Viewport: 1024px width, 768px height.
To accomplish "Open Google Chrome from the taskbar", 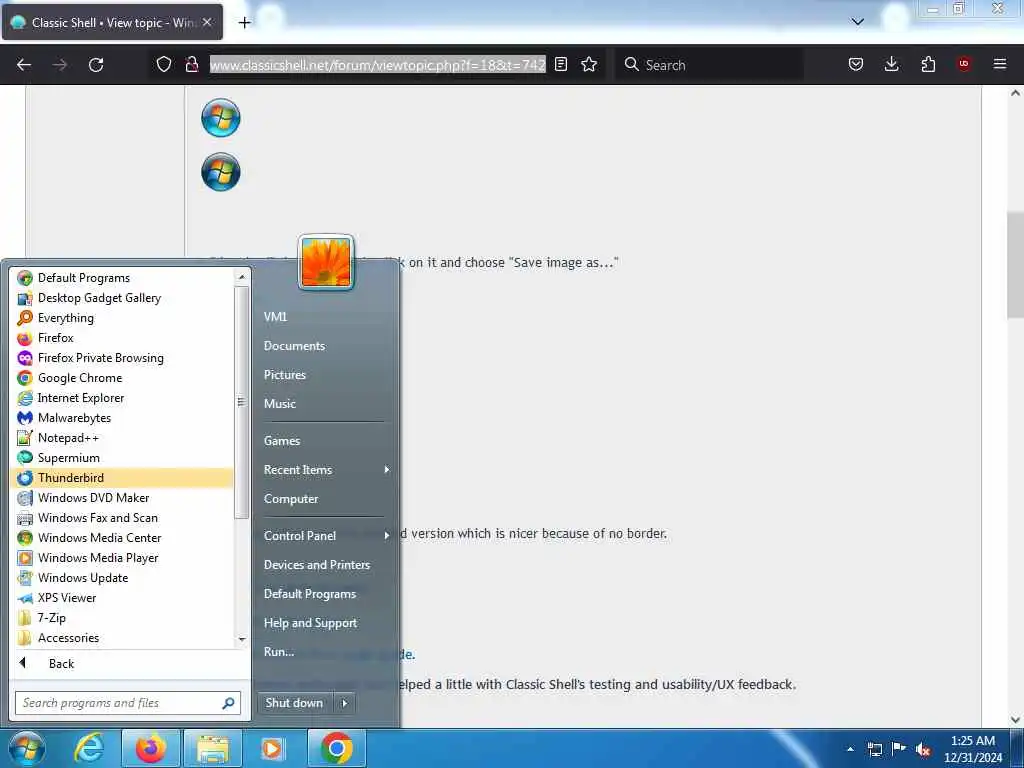I will coord(336,748).
